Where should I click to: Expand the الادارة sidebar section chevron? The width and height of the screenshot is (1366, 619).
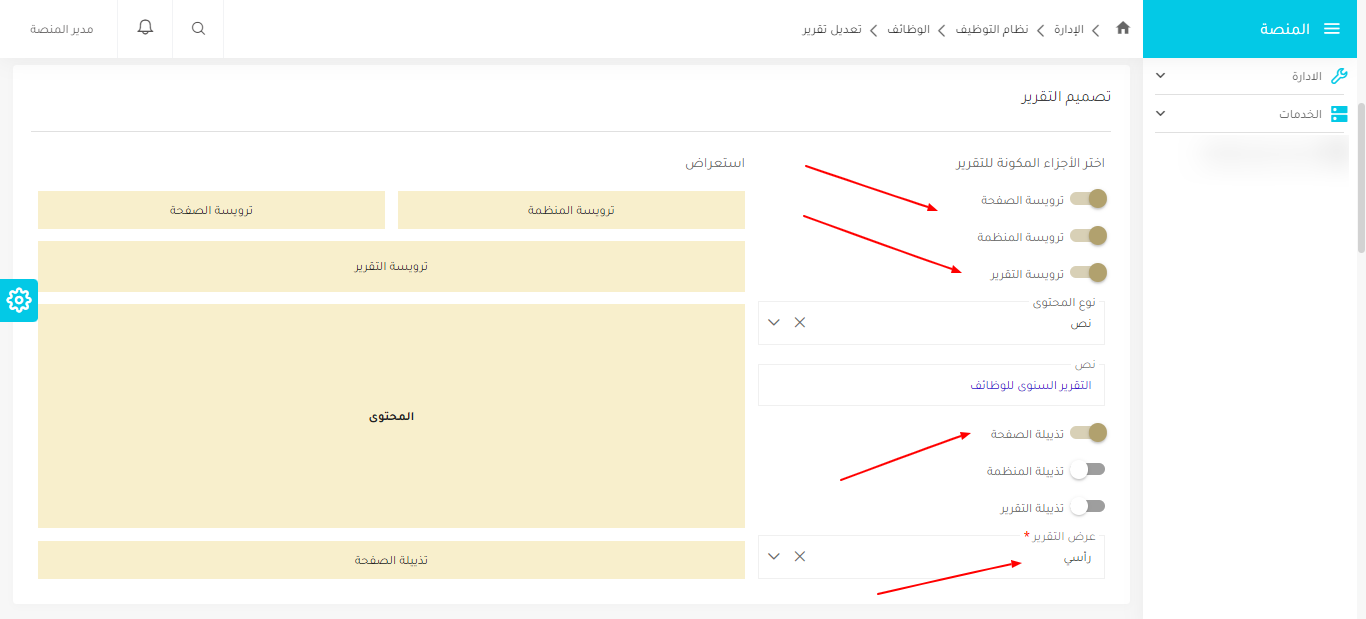click(1160, 76)
